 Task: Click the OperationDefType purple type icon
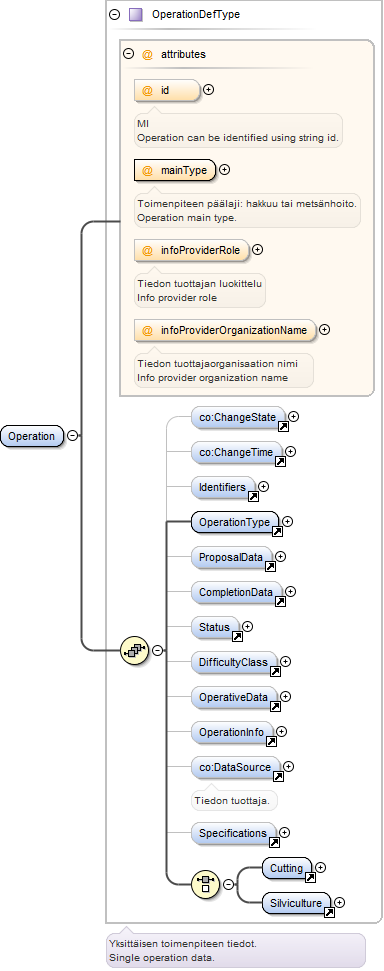[x=135, y=14]
